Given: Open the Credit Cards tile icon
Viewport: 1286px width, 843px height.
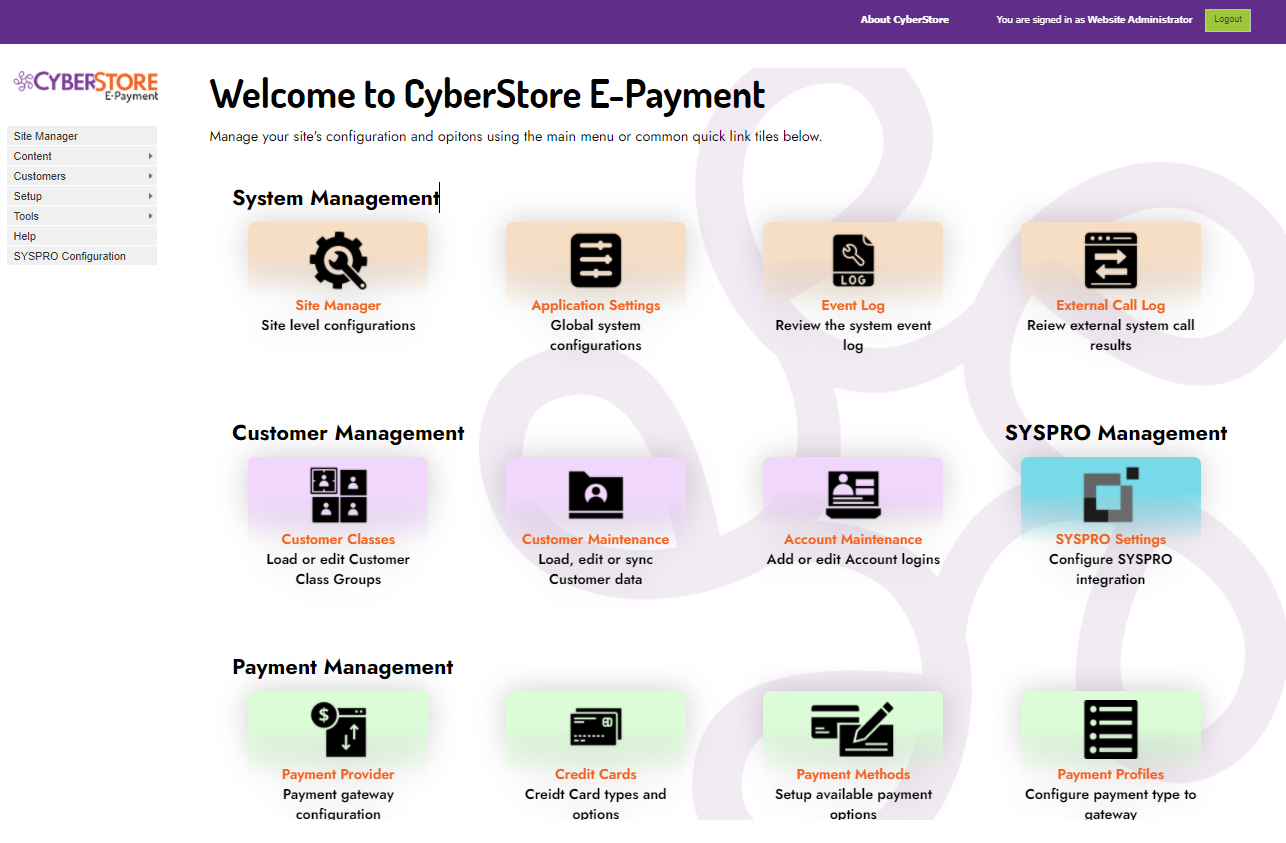Looking at the screenshot, I should 595,729.
